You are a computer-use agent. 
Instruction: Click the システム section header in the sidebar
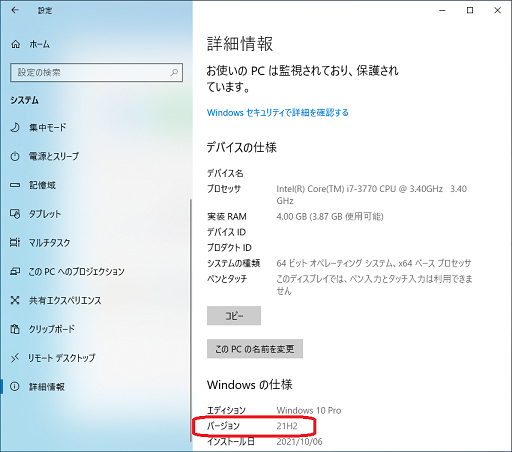click(24, 100)
